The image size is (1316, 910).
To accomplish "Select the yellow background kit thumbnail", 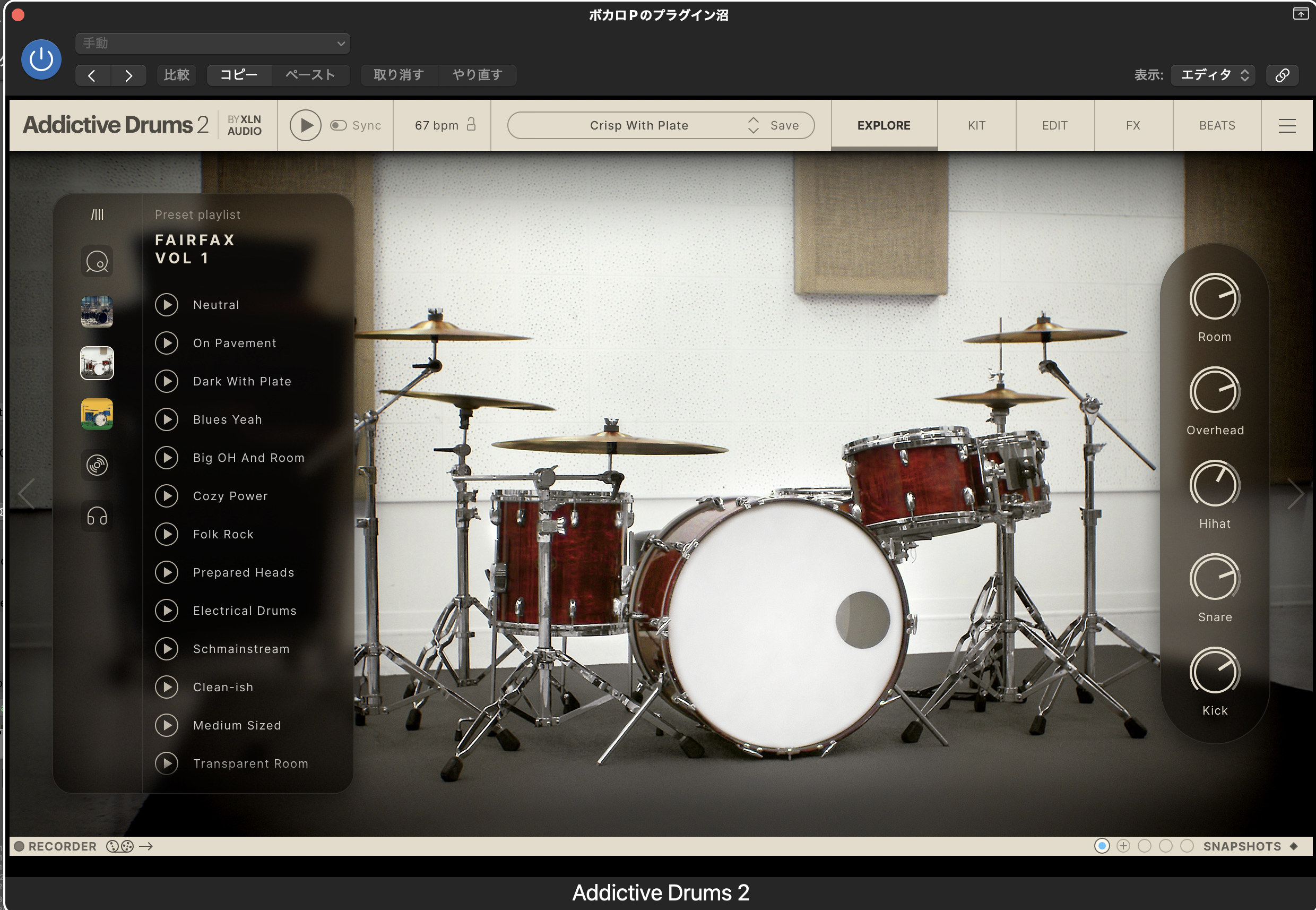I will (x=97, y=414).
